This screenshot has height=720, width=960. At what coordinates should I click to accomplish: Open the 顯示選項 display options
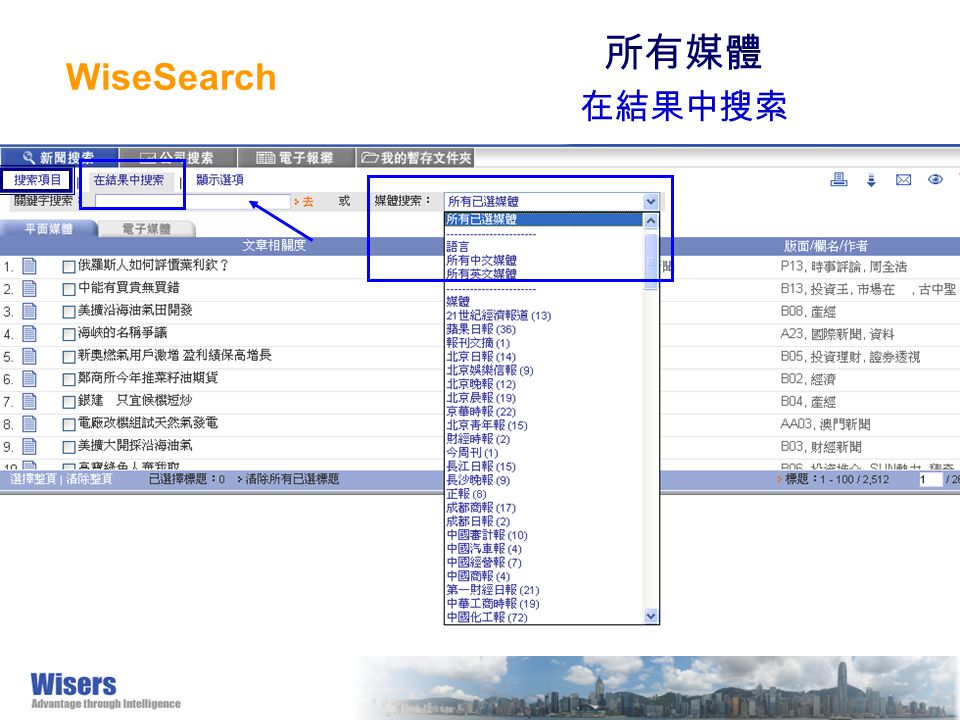(220, 180)
